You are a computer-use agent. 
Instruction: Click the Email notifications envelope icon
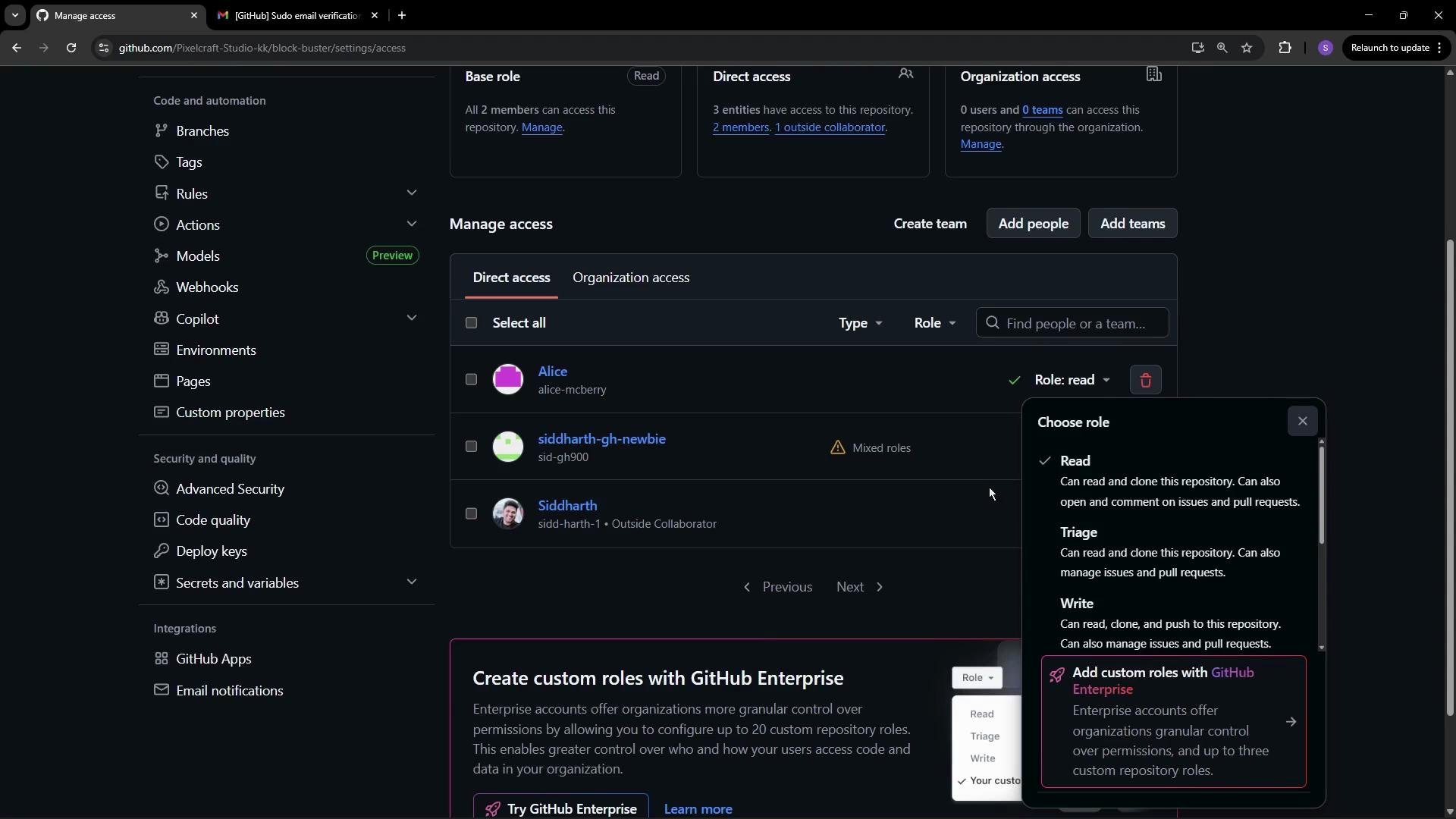(161, 690)
